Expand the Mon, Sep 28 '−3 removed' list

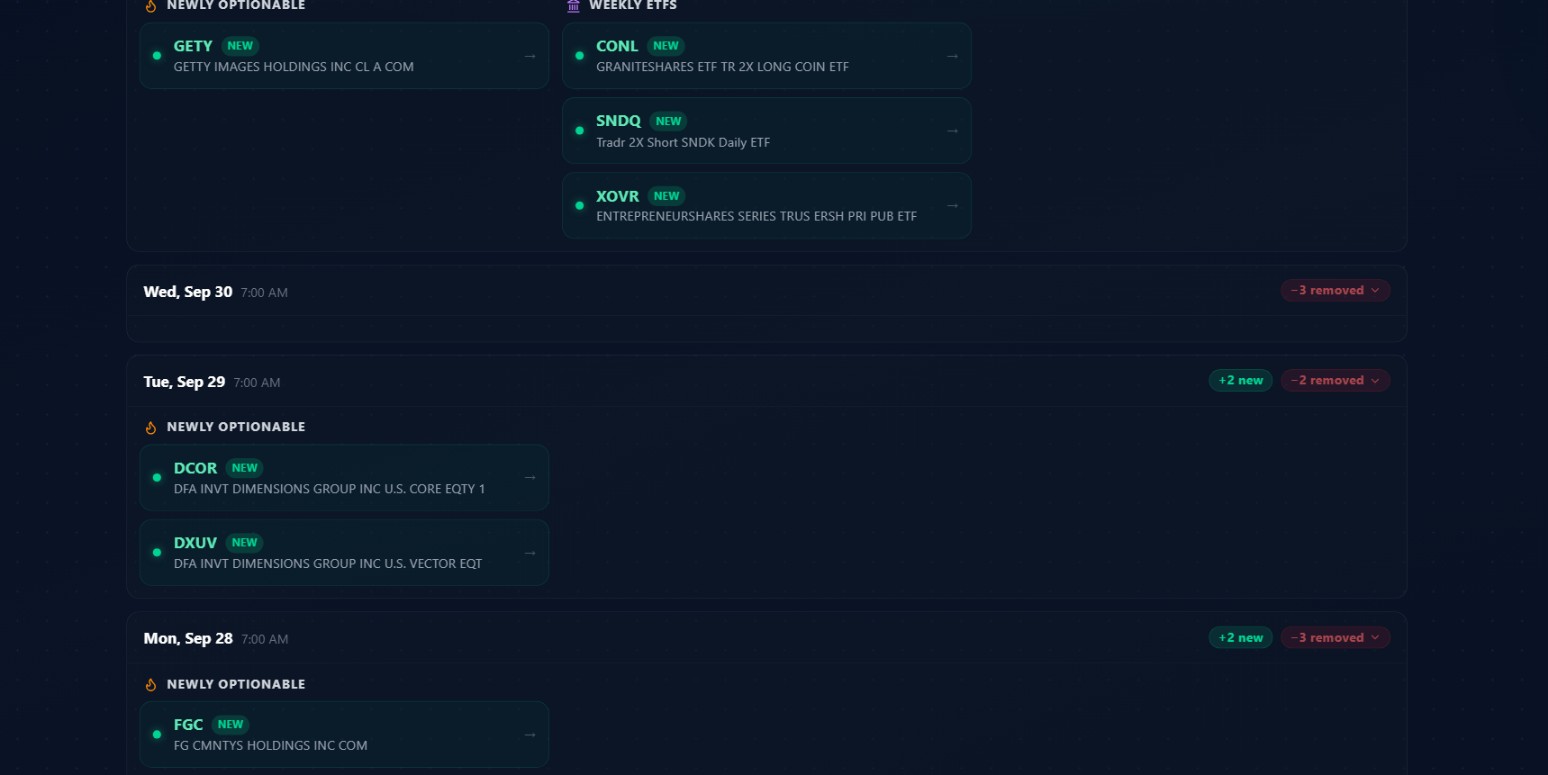tap(1335, 637)
